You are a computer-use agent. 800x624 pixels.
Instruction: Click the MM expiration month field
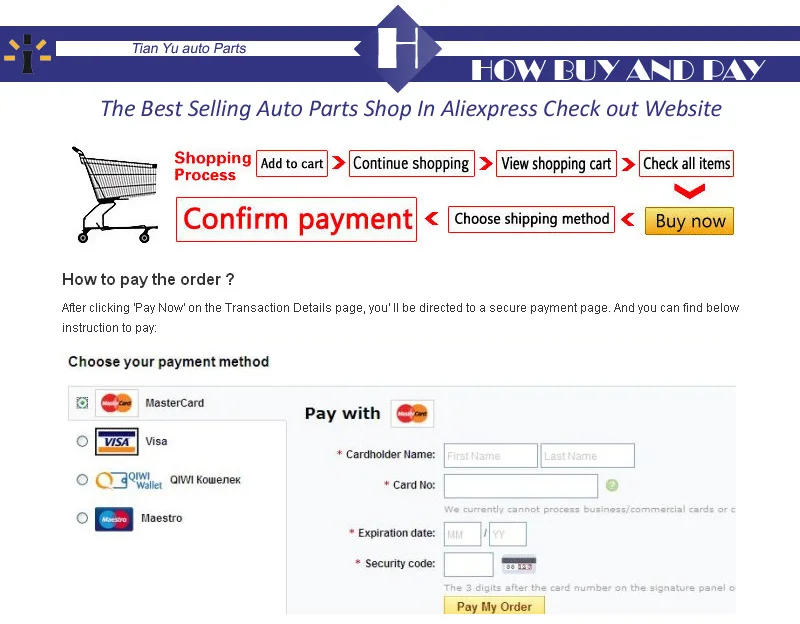tap(462, 534)
